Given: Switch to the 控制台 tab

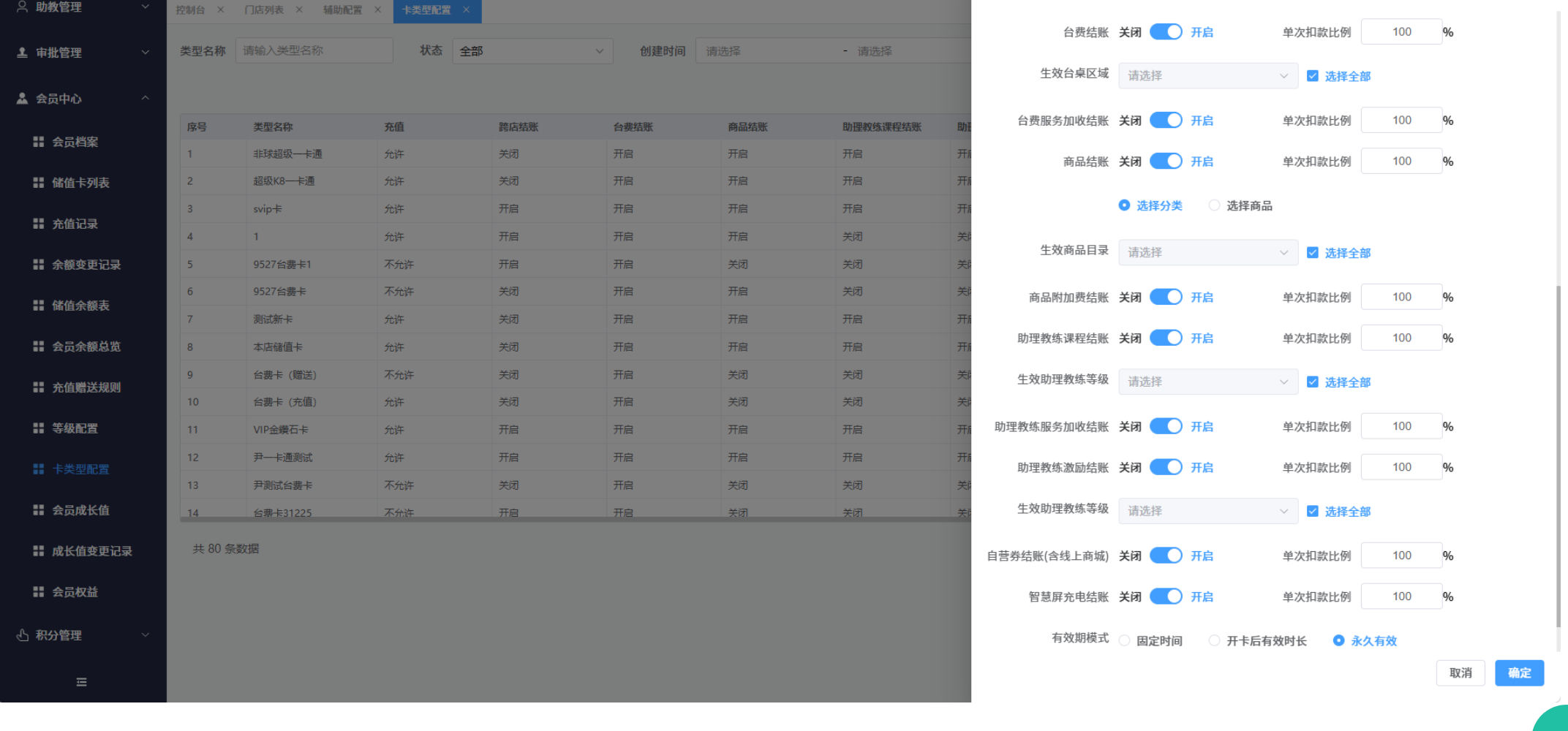Looking at the screenshot, I should coord(191,10).
